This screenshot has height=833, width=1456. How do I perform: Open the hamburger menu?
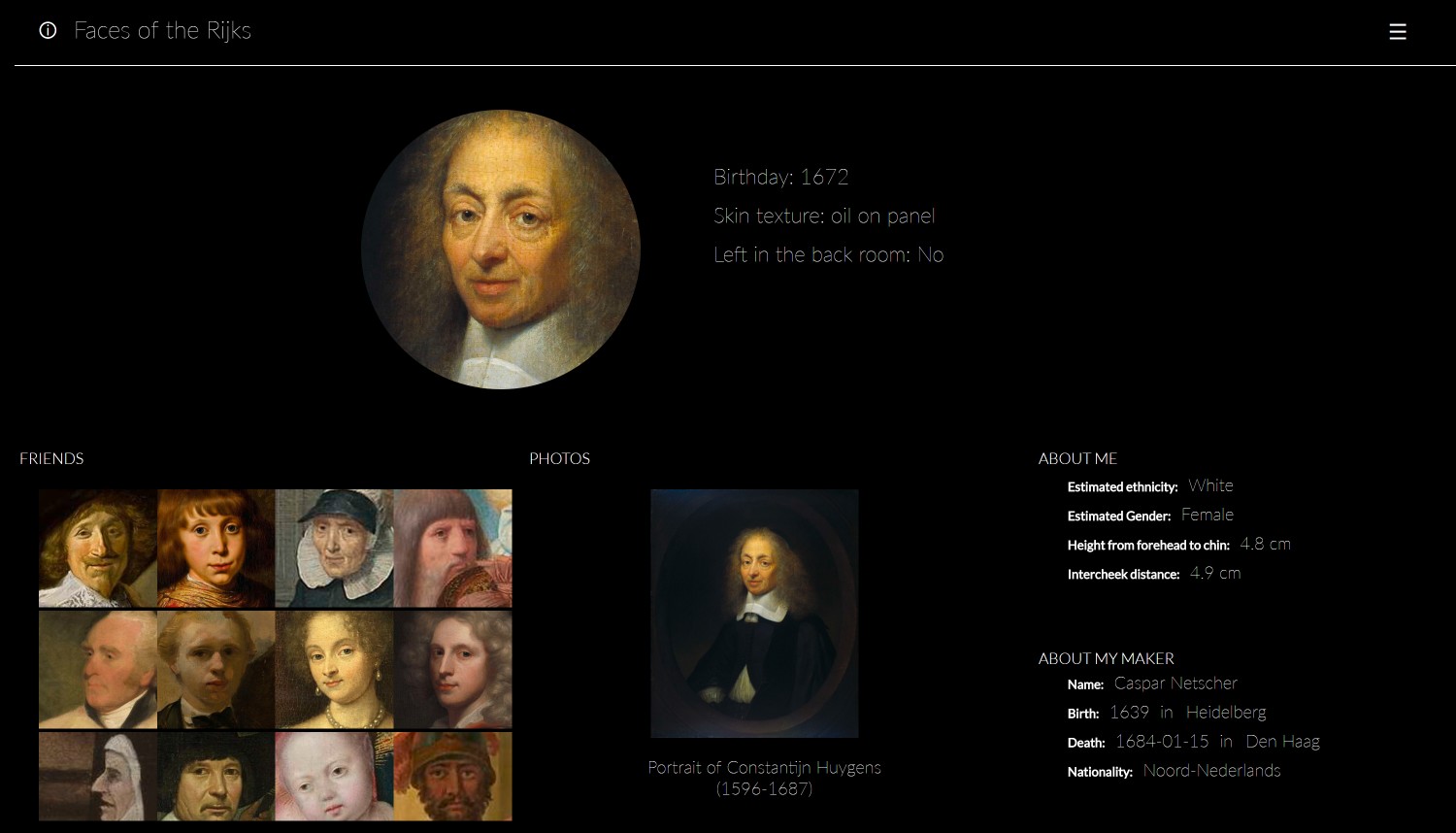point(1398,32)
